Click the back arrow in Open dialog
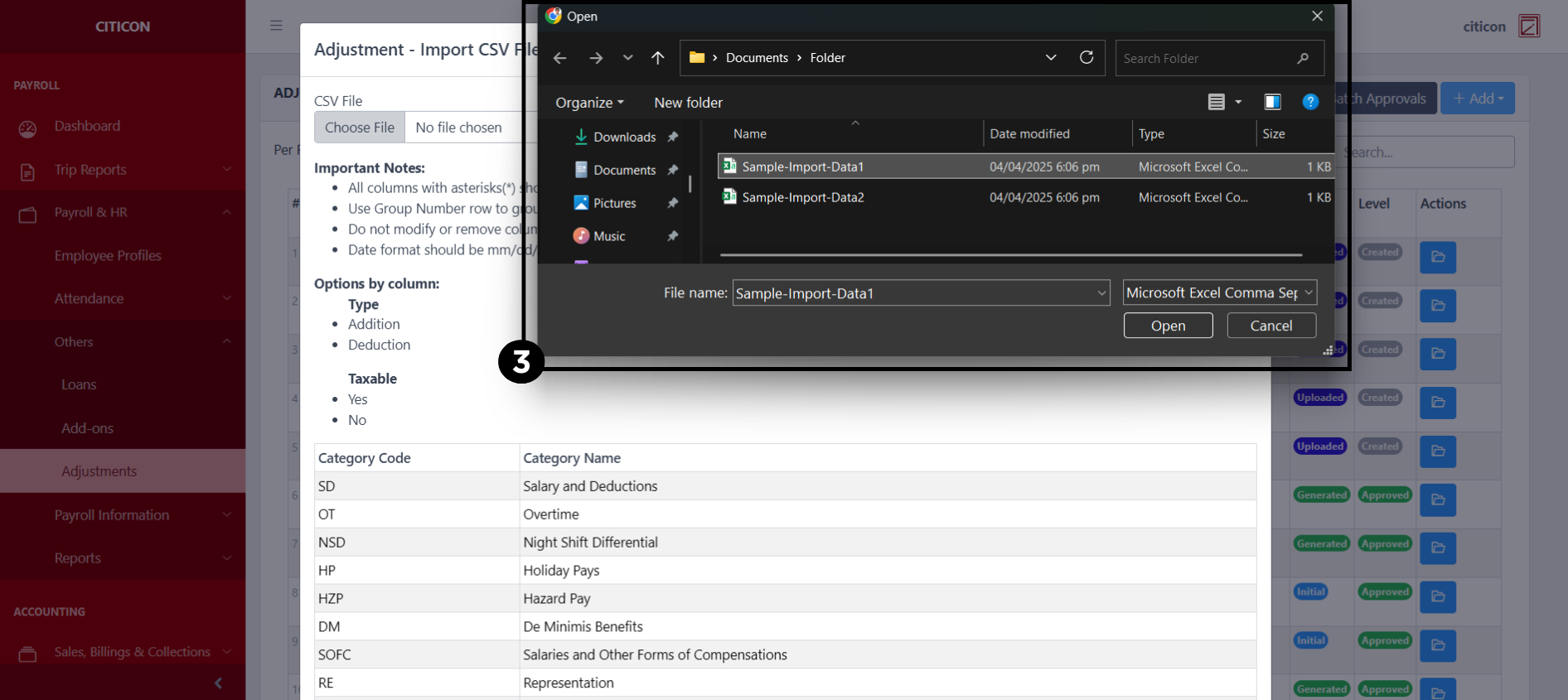The image size is (1568, 700). click(x=559, y=58)
